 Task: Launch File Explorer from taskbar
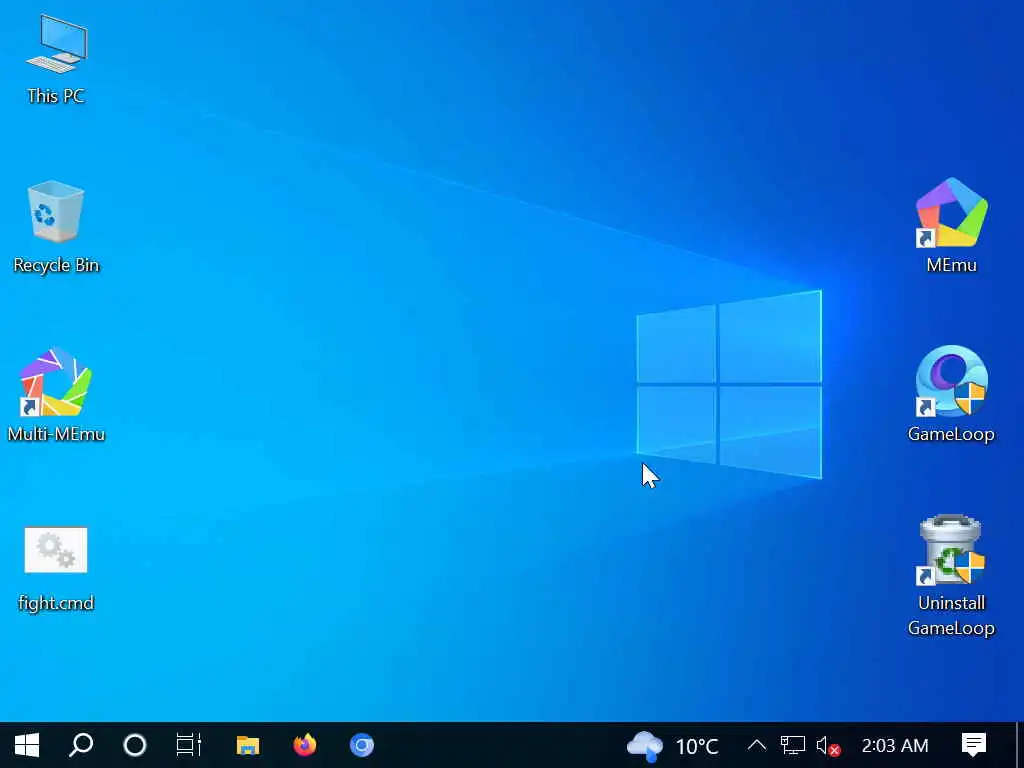pos(248,745)
